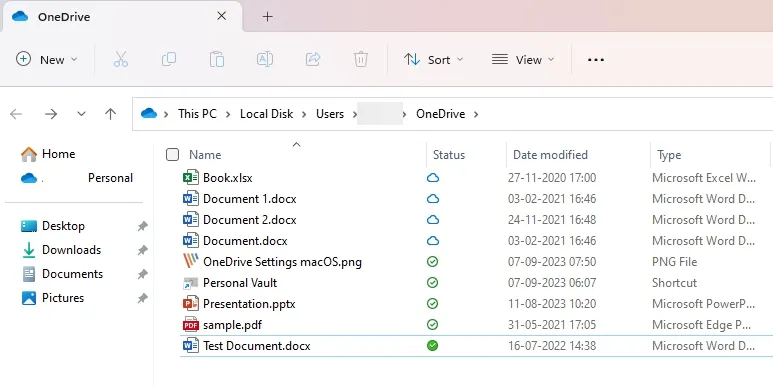The image size is (773, 386).
Task: Toggle the select all checkbox
Action: [173, 155]
